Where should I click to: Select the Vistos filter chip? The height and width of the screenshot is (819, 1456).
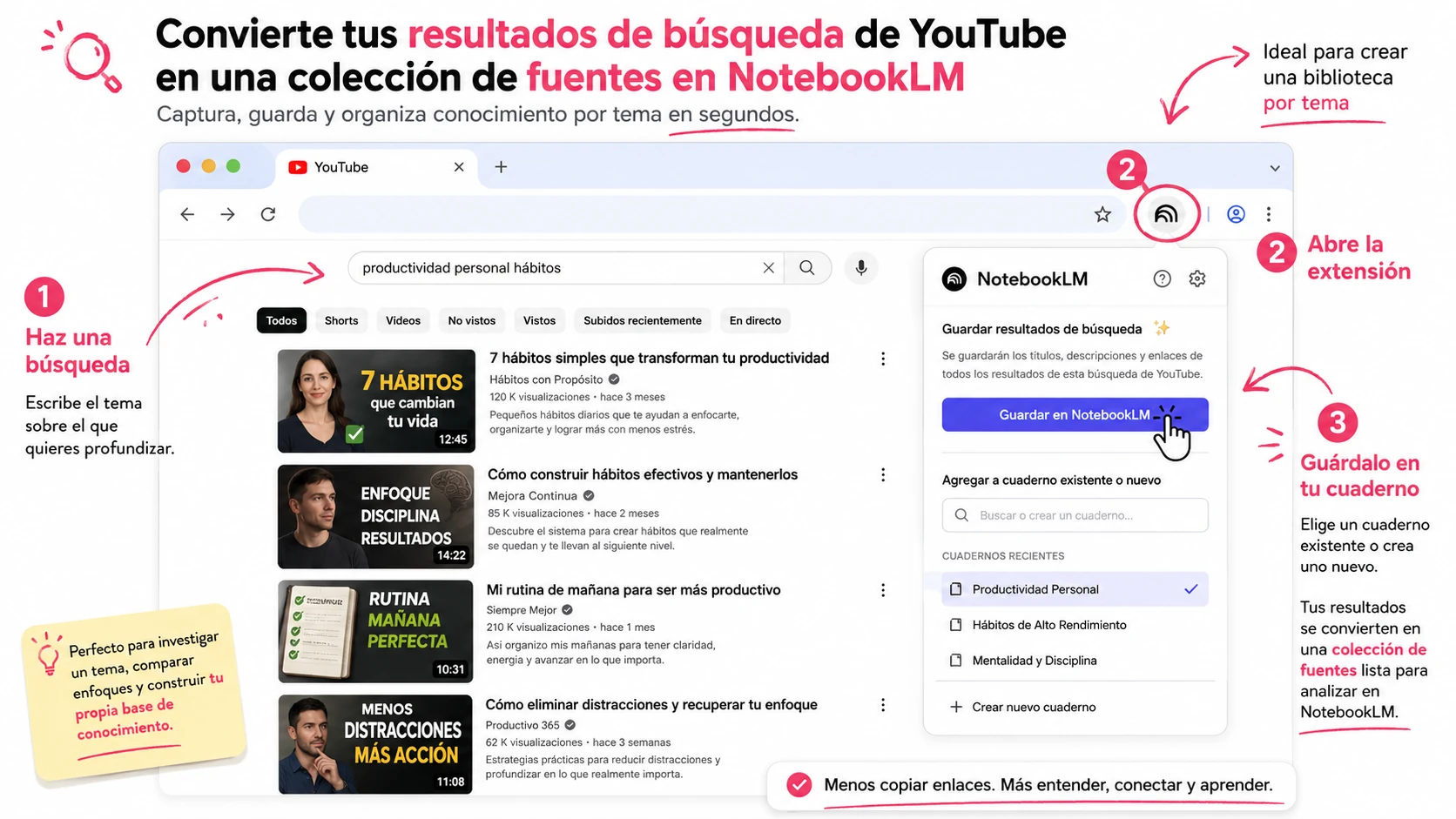pyautogui.click(x=539, y=320)
